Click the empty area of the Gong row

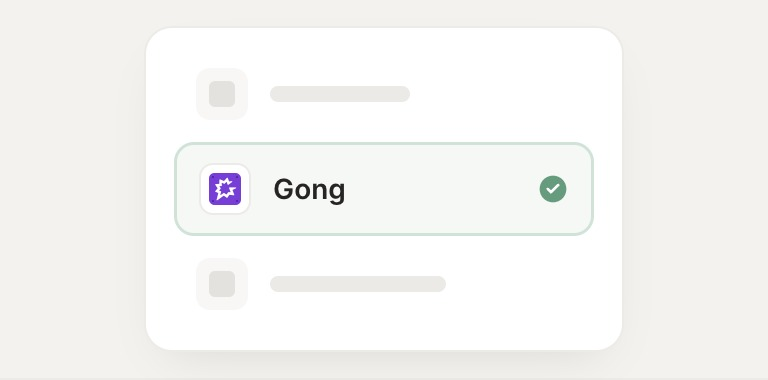click(441, 189)
